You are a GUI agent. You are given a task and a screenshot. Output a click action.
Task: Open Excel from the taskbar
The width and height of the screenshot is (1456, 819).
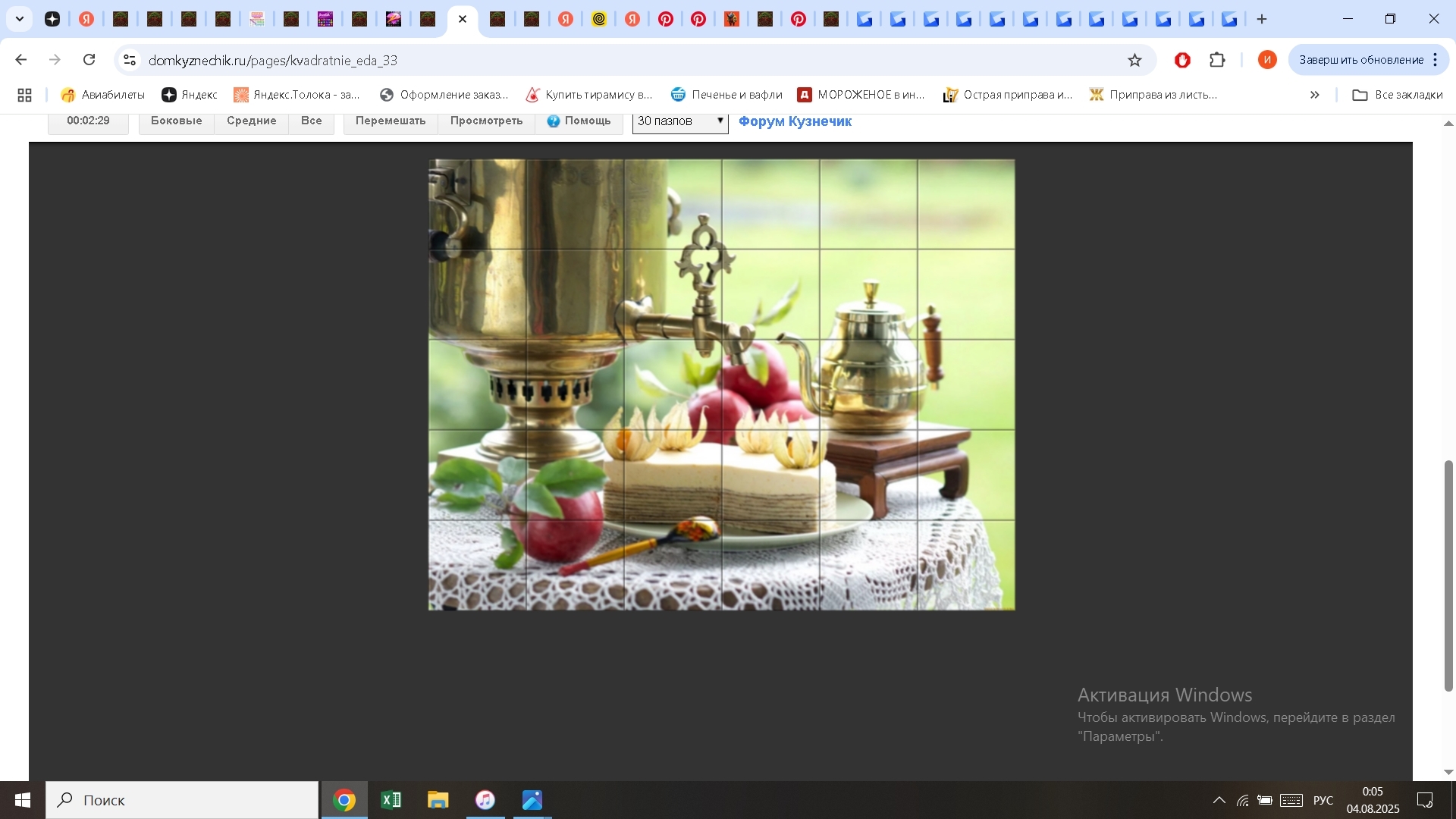point(391,800)
